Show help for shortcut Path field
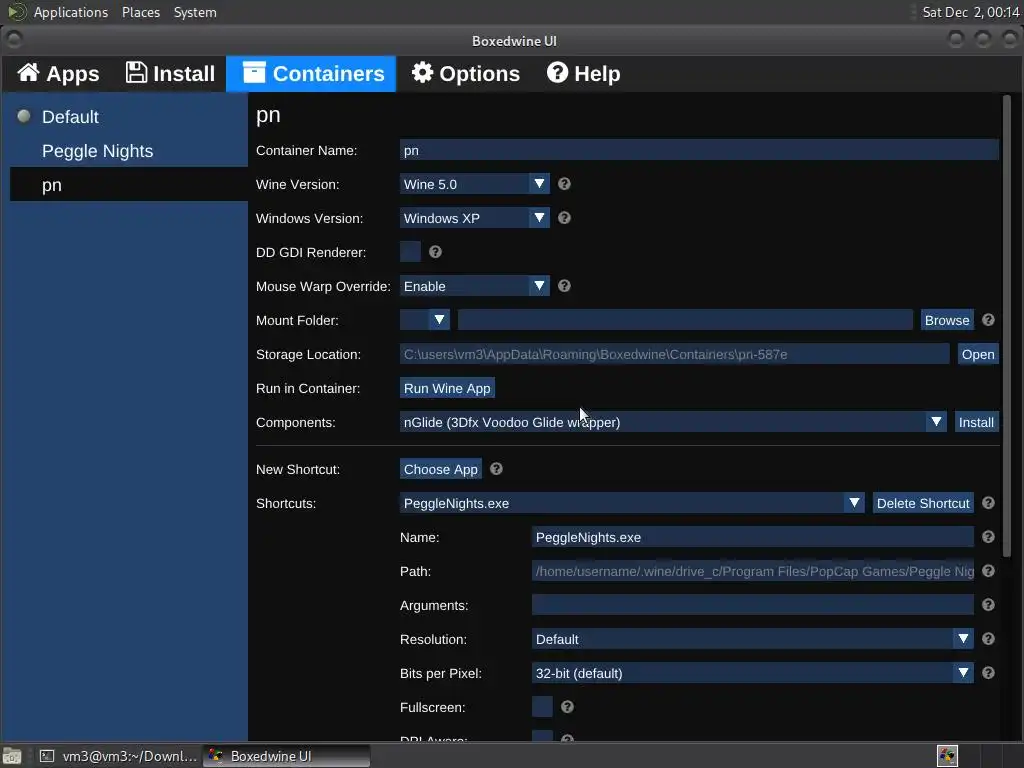The image size is (1024, 768). point(988,571)
